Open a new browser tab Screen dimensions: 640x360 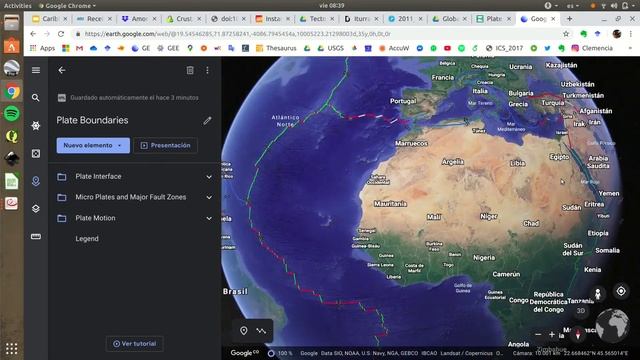[569, 19]
